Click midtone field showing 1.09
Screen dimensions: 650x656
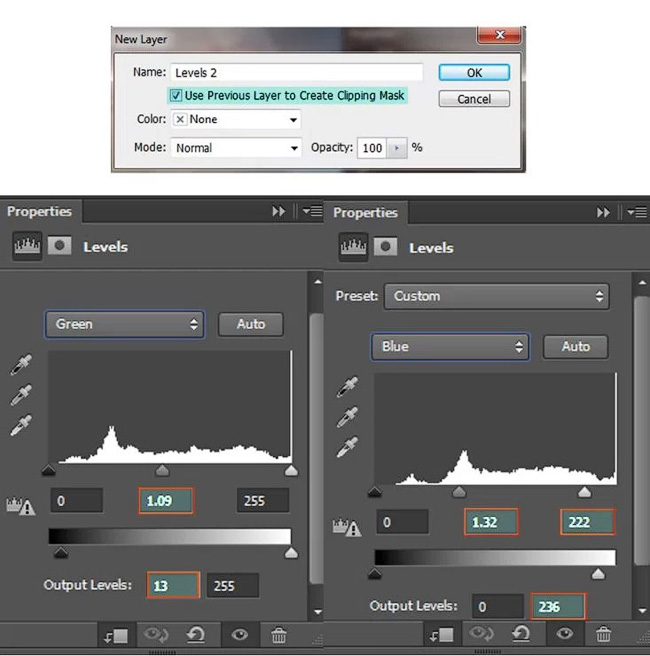(166, 500)
